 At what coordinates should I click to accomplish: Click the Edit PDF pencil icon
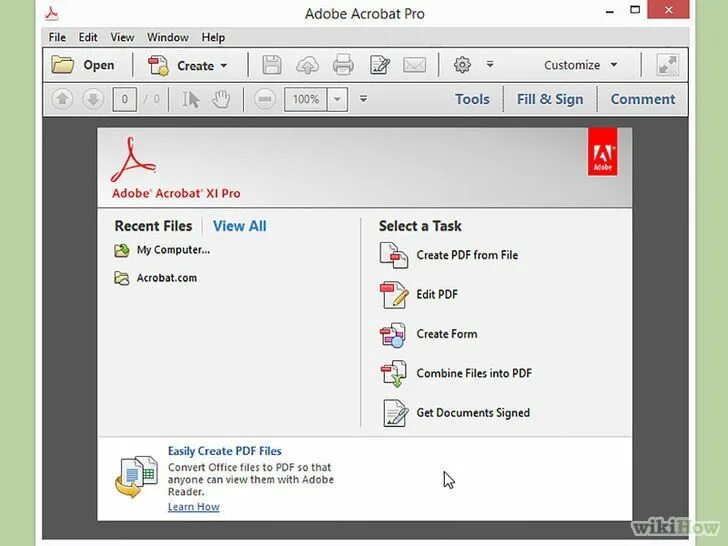(x=394, y=294)
